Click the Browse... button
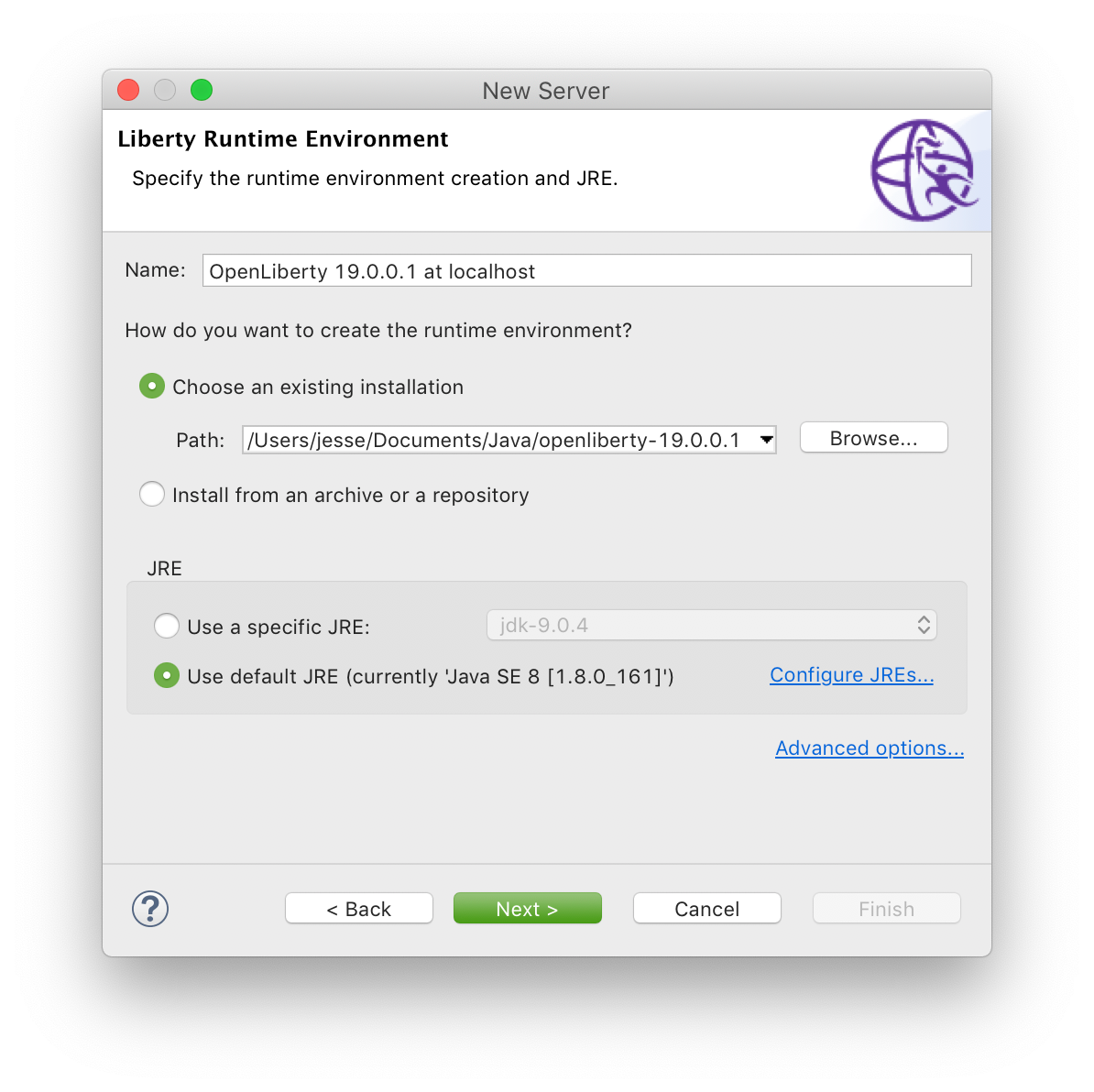 click(873, 438)
